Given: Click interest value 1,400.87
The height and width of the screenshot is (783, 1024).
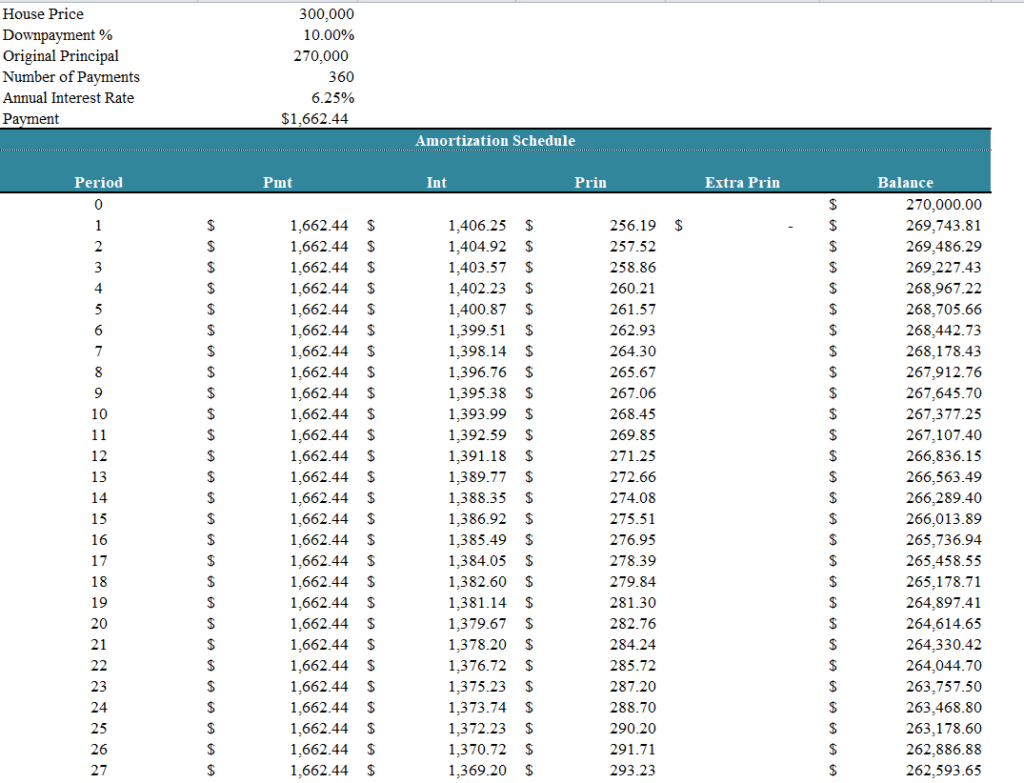Looking at the screenshot, I should click(x=477, y=309).
